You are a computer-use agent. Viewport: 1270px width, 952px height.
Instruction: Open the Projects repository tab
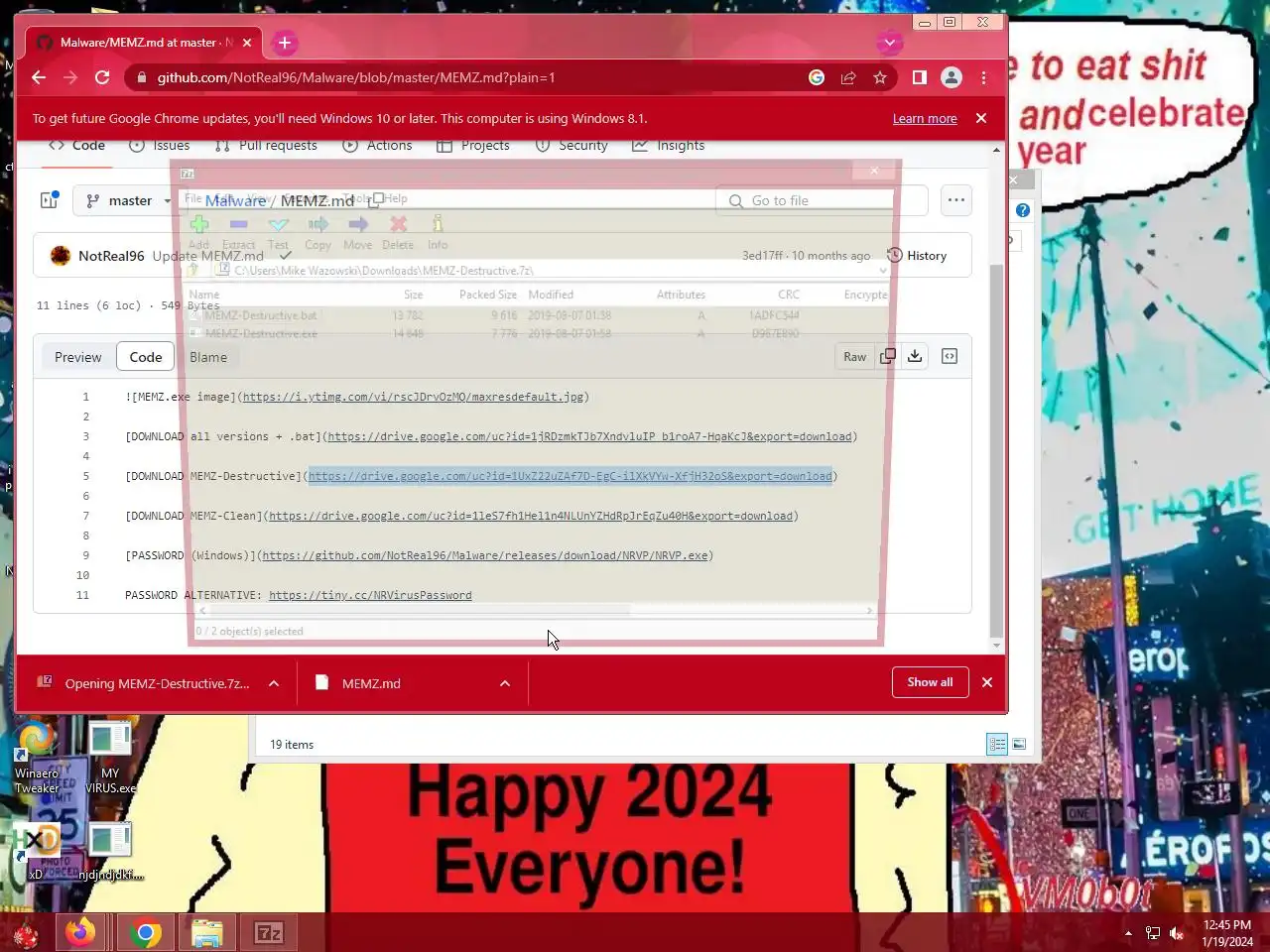pos(473,145)
